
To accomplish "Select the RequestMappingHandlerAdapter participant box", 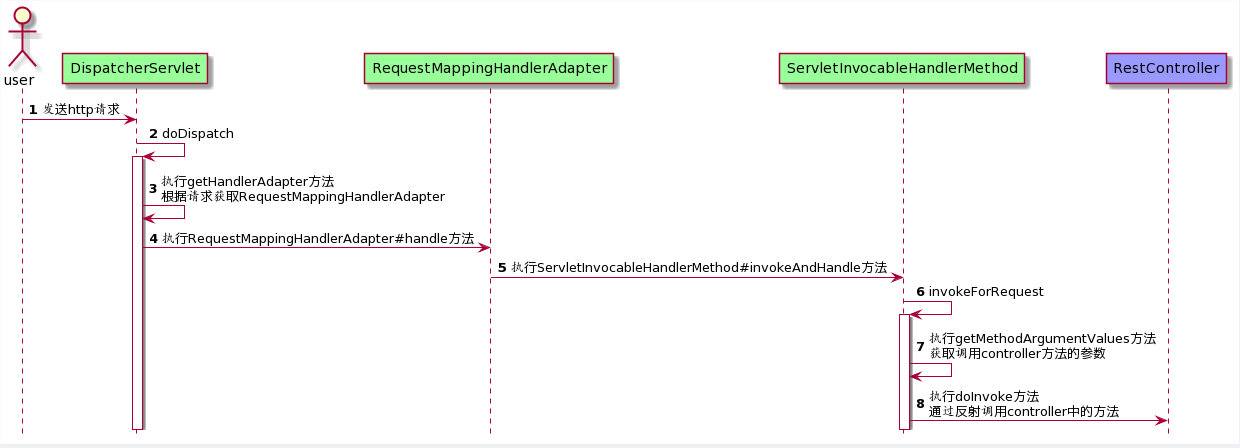I will (x=489, y=69).
